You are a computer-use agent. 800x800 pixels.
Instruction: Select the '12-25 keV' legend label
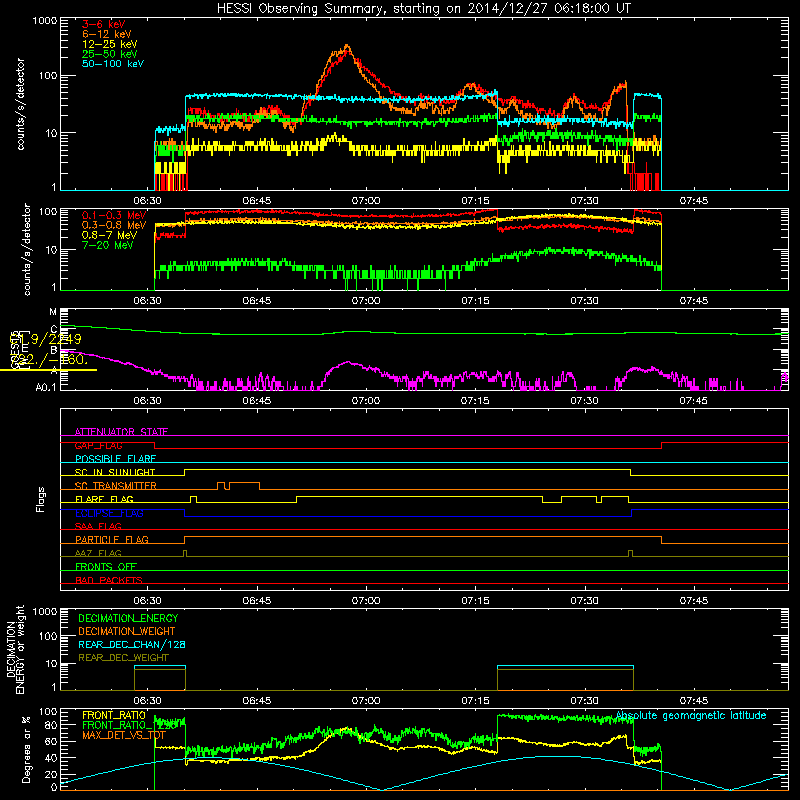pyautogui.click(x=110, y=44)
